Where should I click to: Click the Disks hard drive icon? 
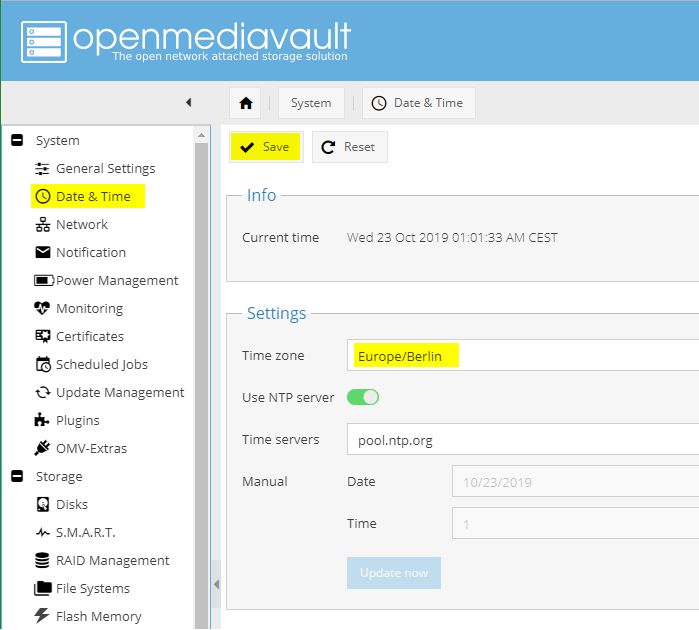(43, 504)
